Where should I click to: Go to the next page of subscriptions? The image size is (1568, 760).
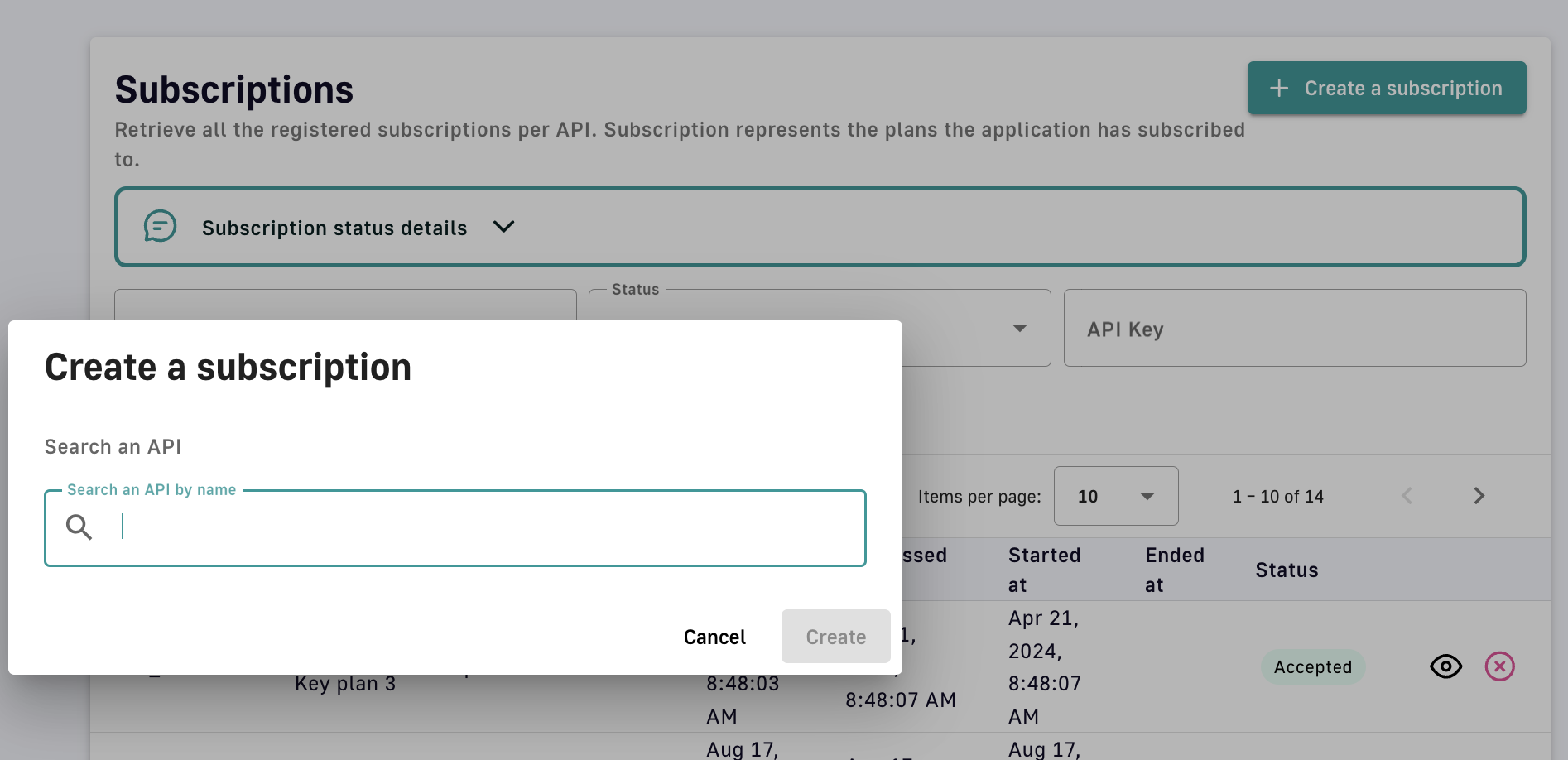pos(1479,496)
